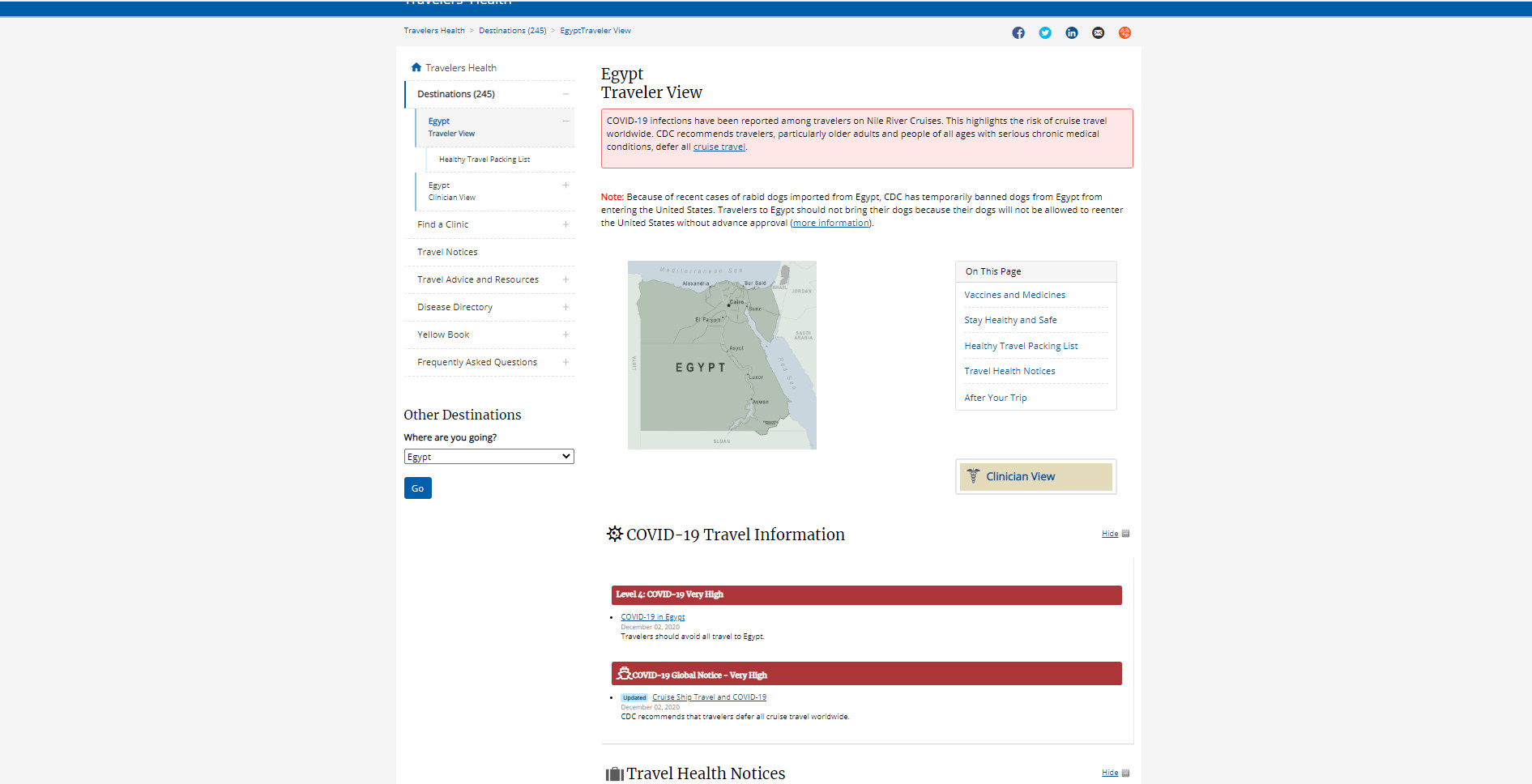Screen dimensions: 1532x784
Task: Expand the Yellow Book sidebar item
Action: 565,334
